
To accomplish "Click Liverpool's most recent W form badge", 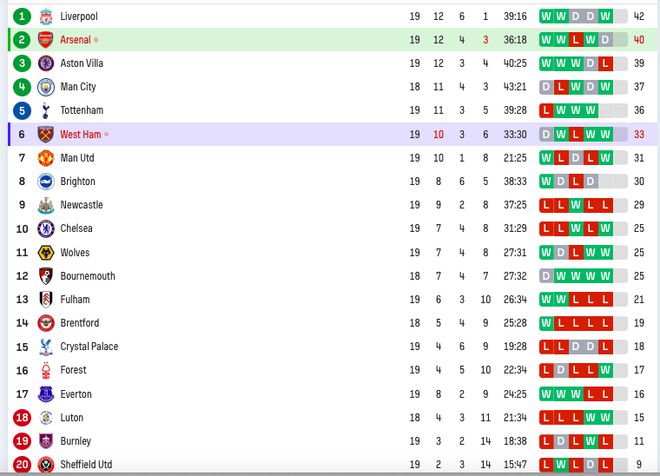I will coord(605,16).
